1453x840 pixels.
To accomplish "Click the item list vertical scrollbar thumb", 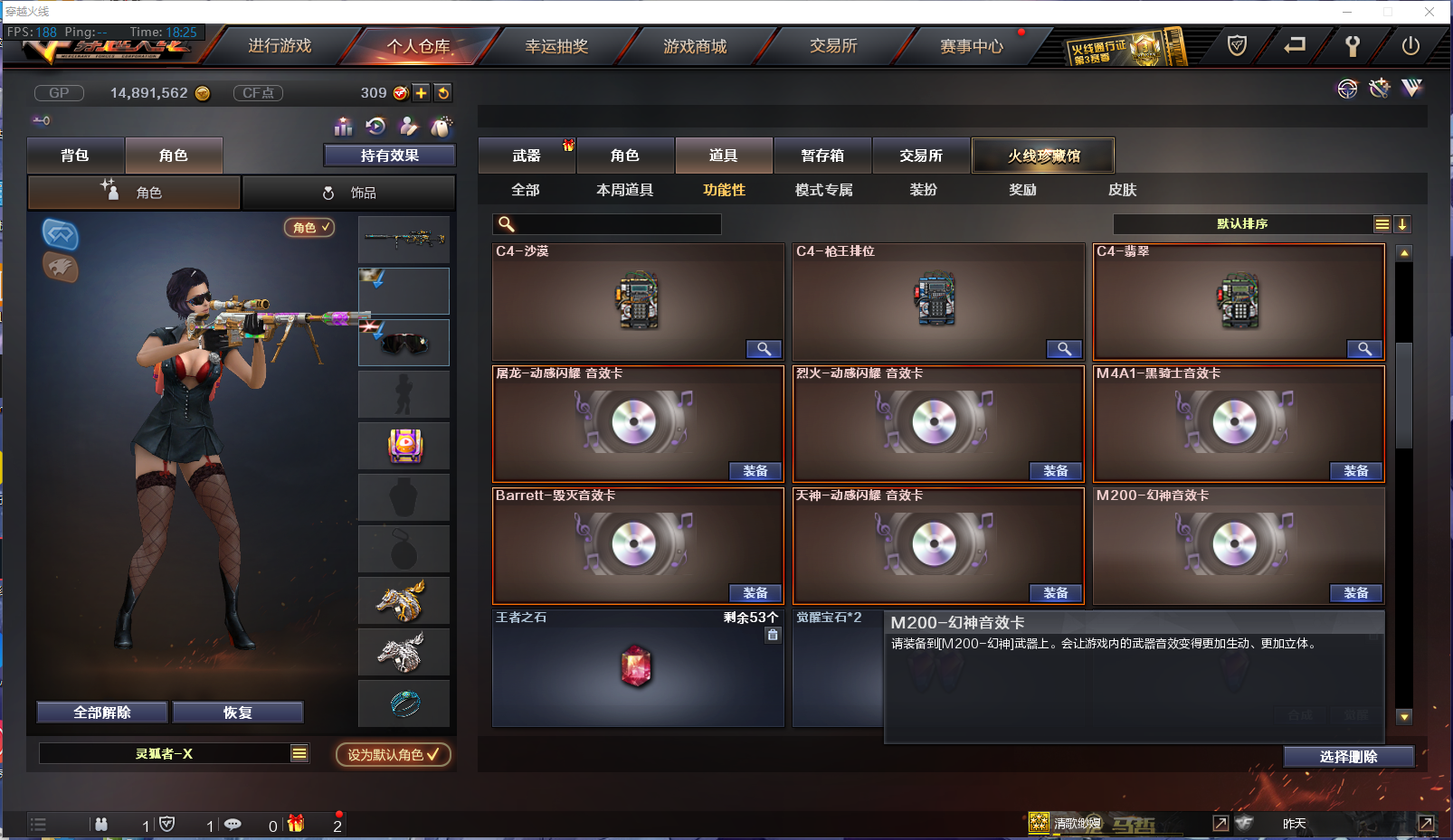I will click(1404, 394).
